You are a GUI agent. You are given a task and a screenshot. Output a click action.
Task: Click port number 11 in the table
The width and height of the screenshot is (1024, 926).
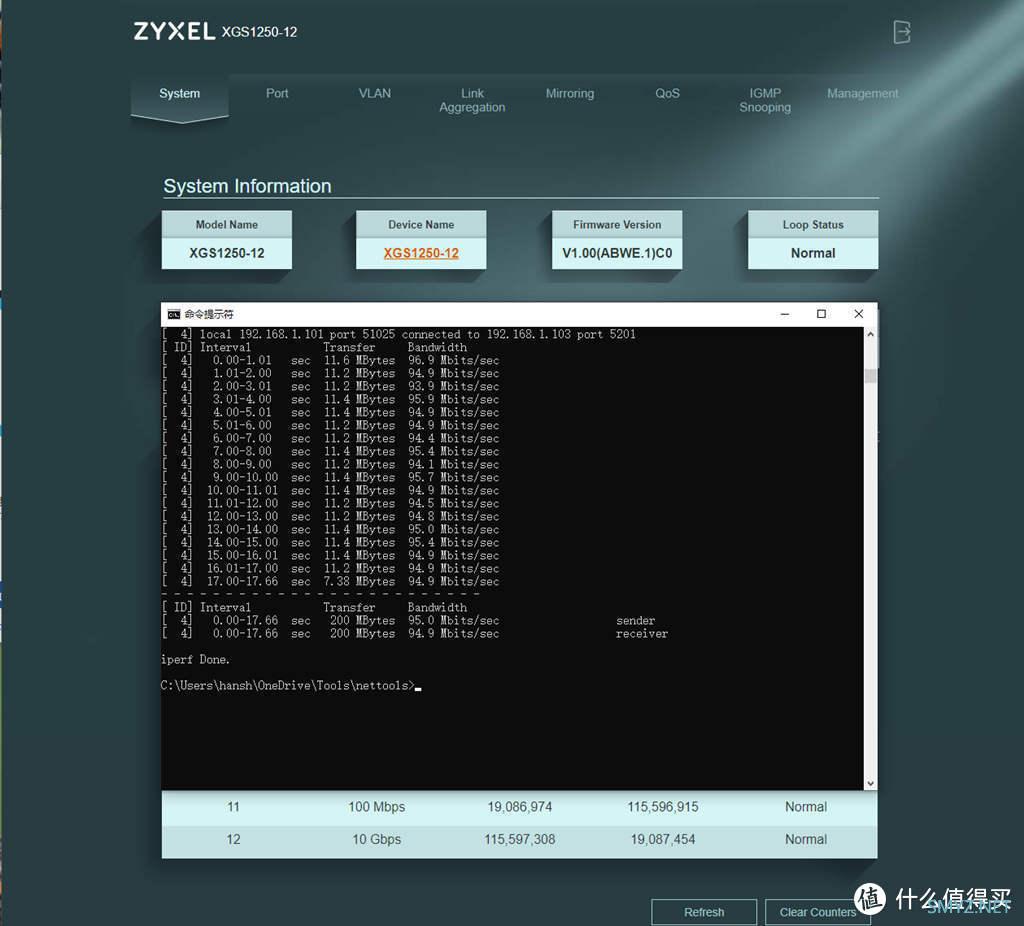pyautogui.click(x=233, y=807)
